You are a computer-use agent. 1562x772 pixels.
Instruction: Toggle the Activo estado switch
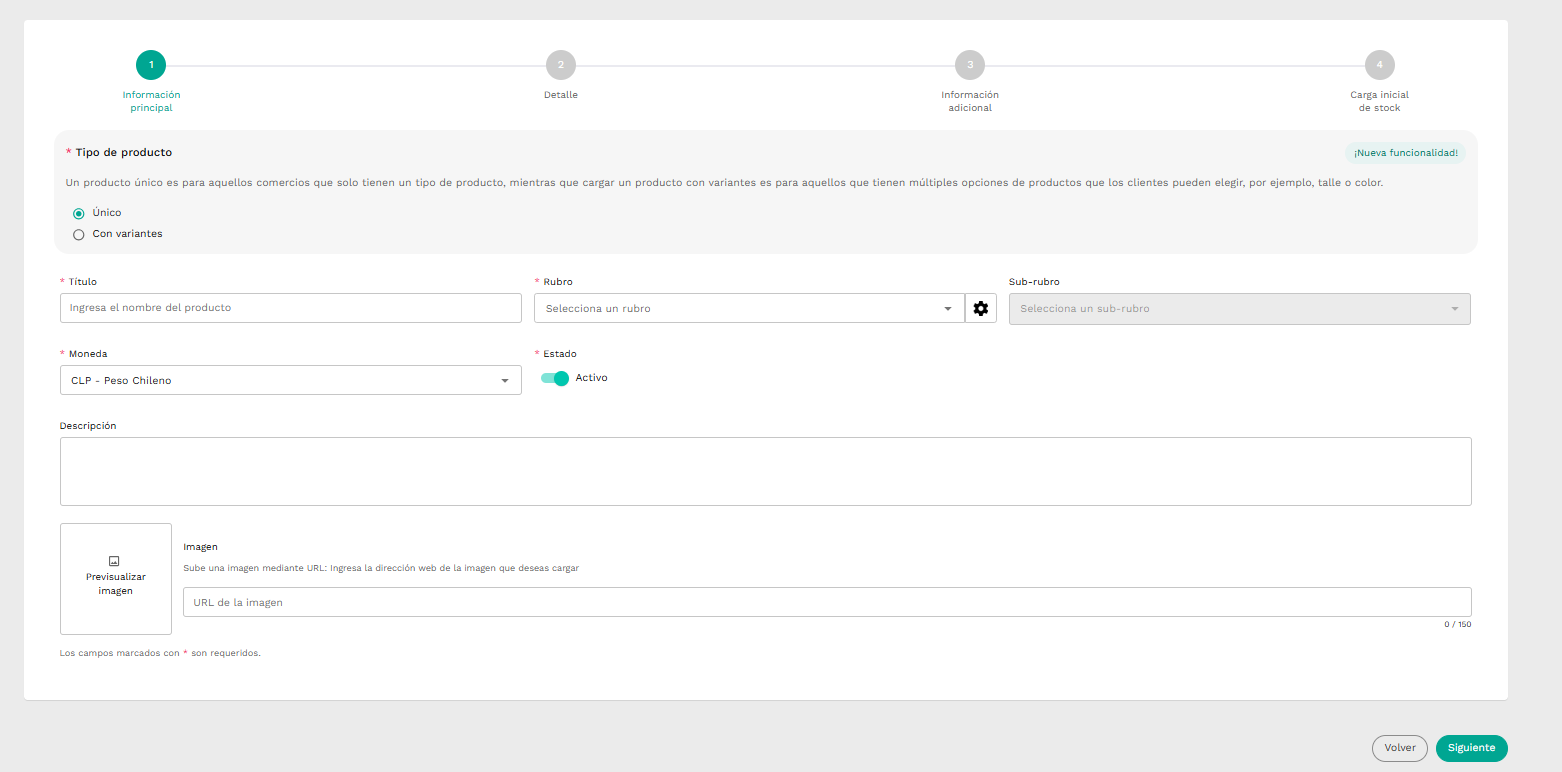tap(555, 378)
